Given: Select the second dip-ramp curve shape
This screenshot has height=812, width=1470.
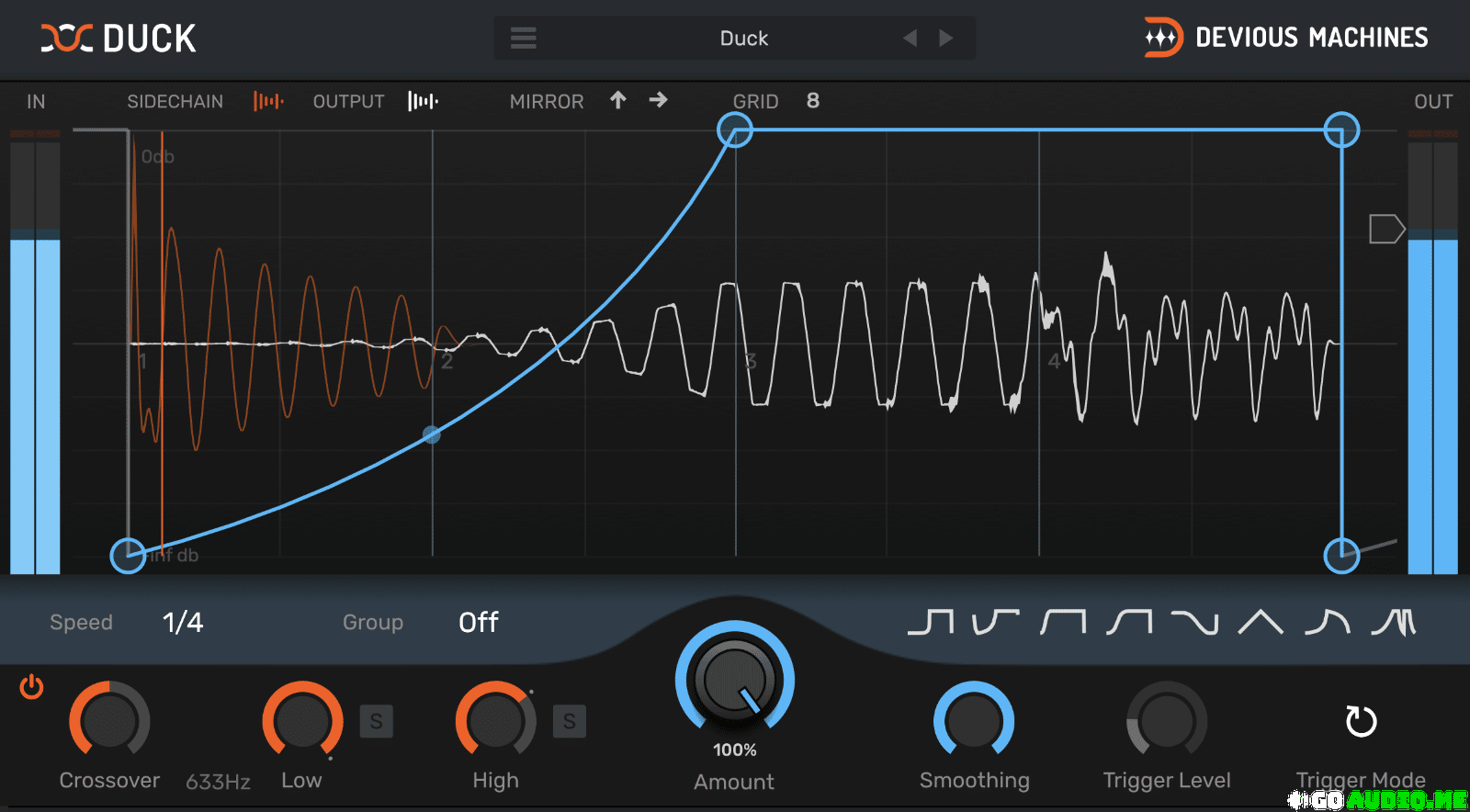Looking at the screenshot, I should (996, 622).
